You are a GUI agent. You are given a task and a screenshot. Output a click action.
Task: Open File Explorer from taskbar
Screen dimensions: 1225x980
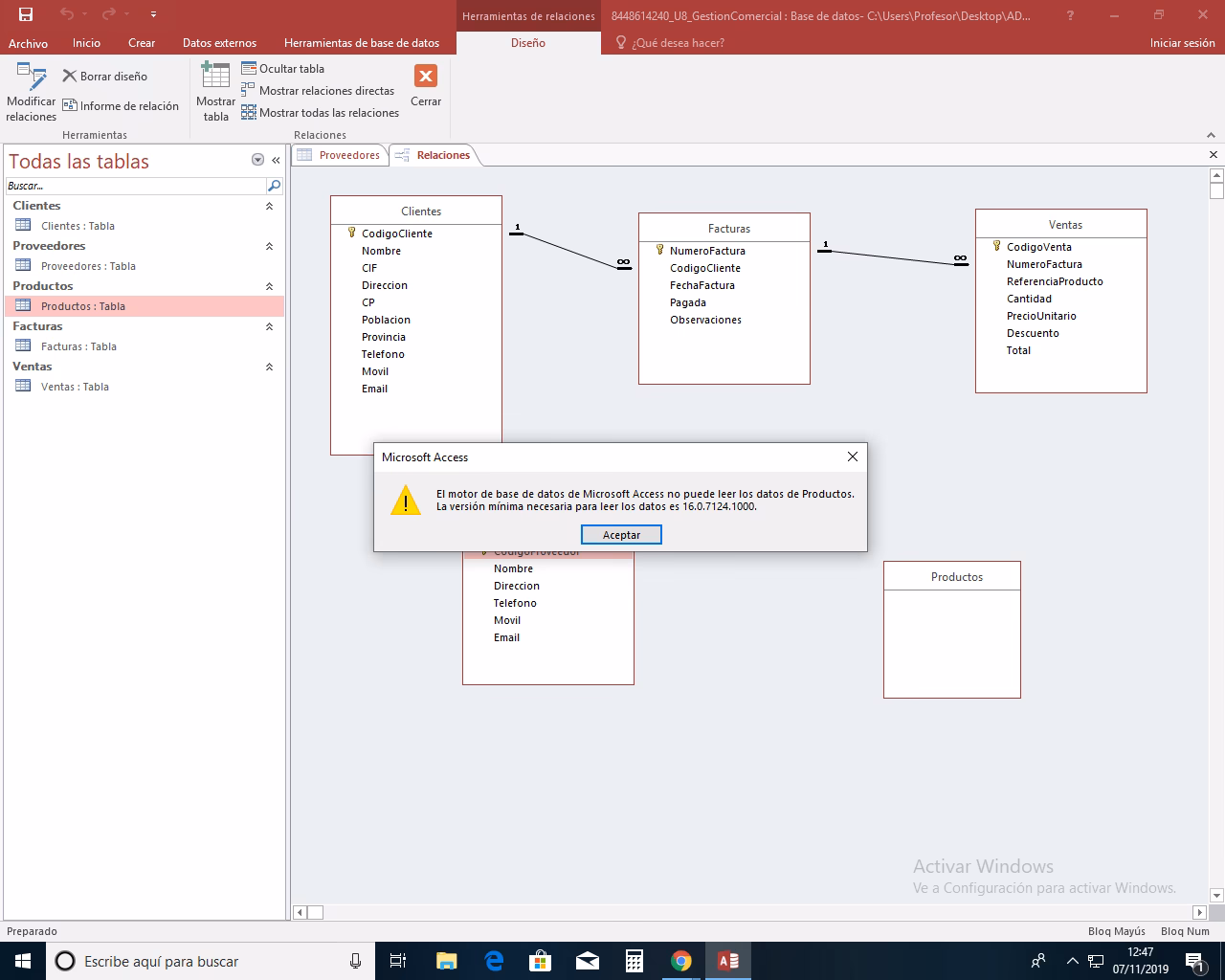click(x=446, y=961)
